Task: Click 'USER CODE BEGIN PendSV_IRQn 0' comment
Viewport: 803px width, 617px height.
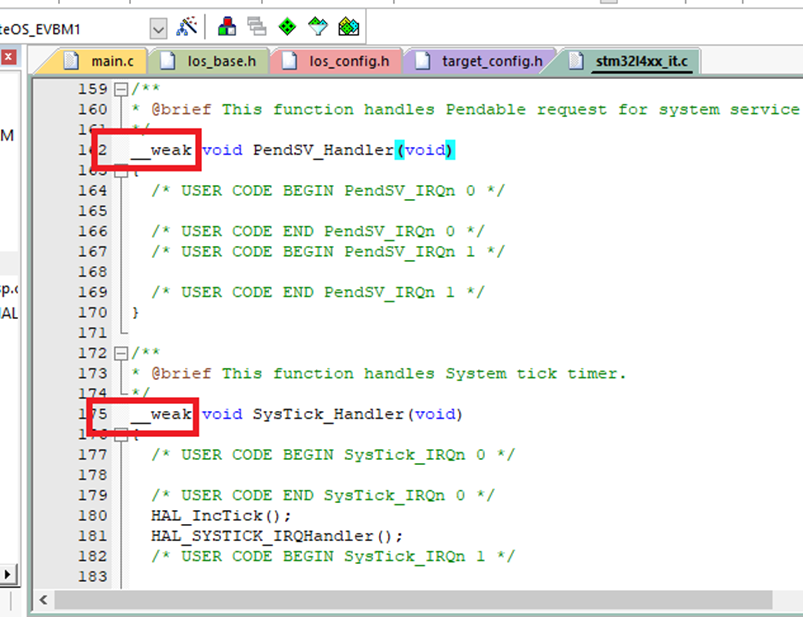Action: [x=328, y=190]
